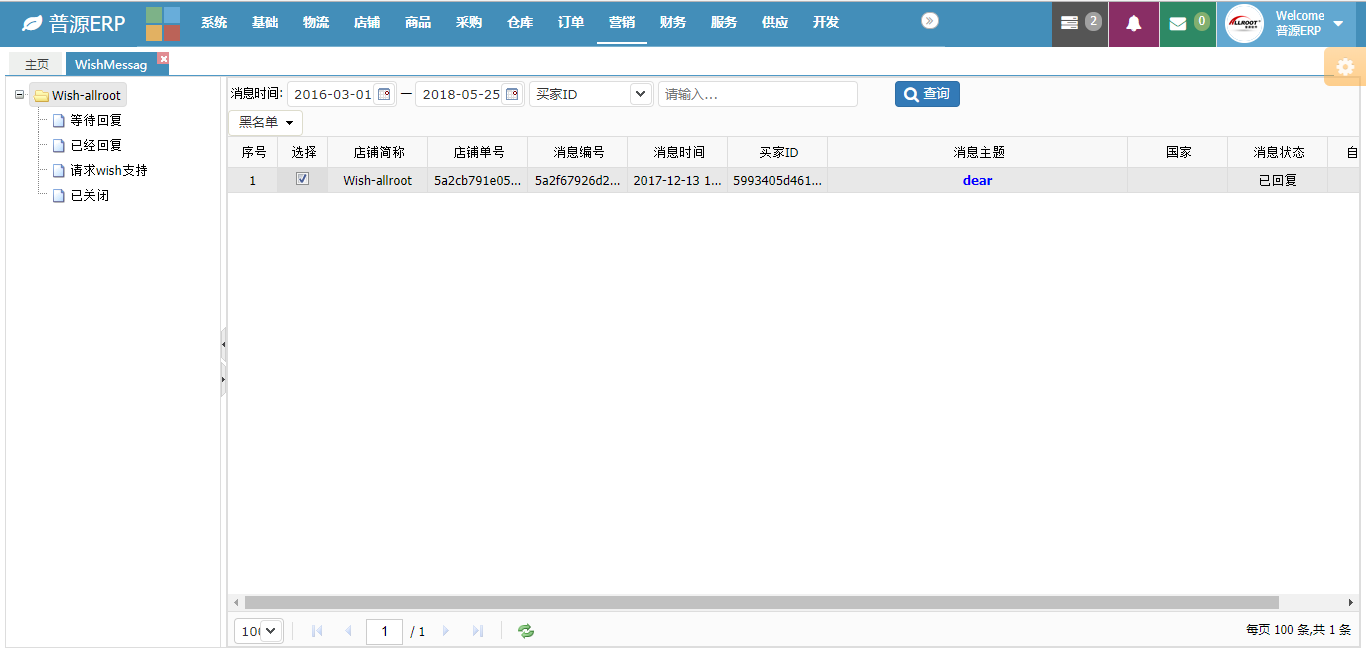The height and width of the screenshot is (663, 1366).
Task: Open the start date calendar picker
Action: [x=383, y=94]
